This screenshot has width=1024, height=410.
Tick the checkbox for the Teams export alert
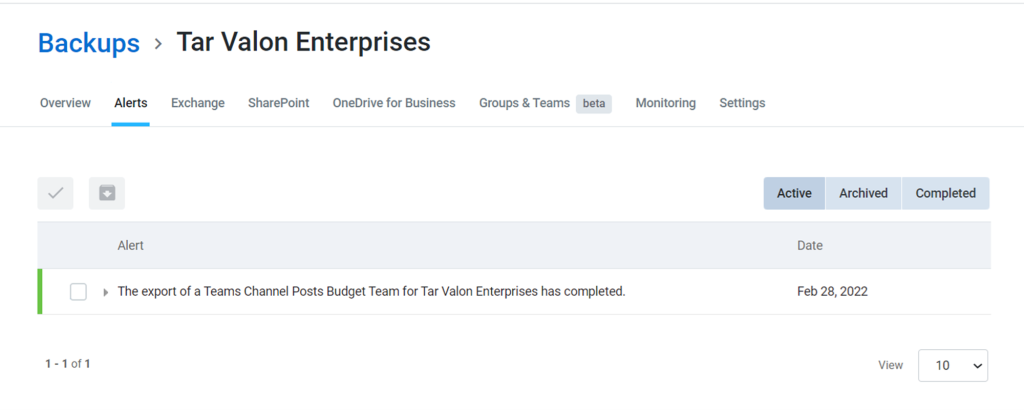pos(78,292)
